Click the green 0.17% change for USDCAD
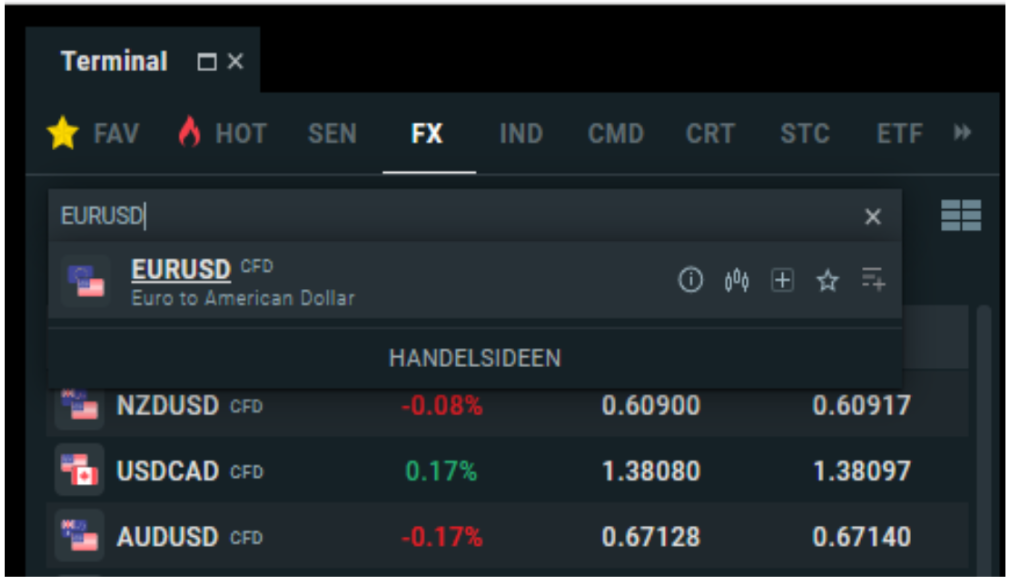 (x=440, y=471)
